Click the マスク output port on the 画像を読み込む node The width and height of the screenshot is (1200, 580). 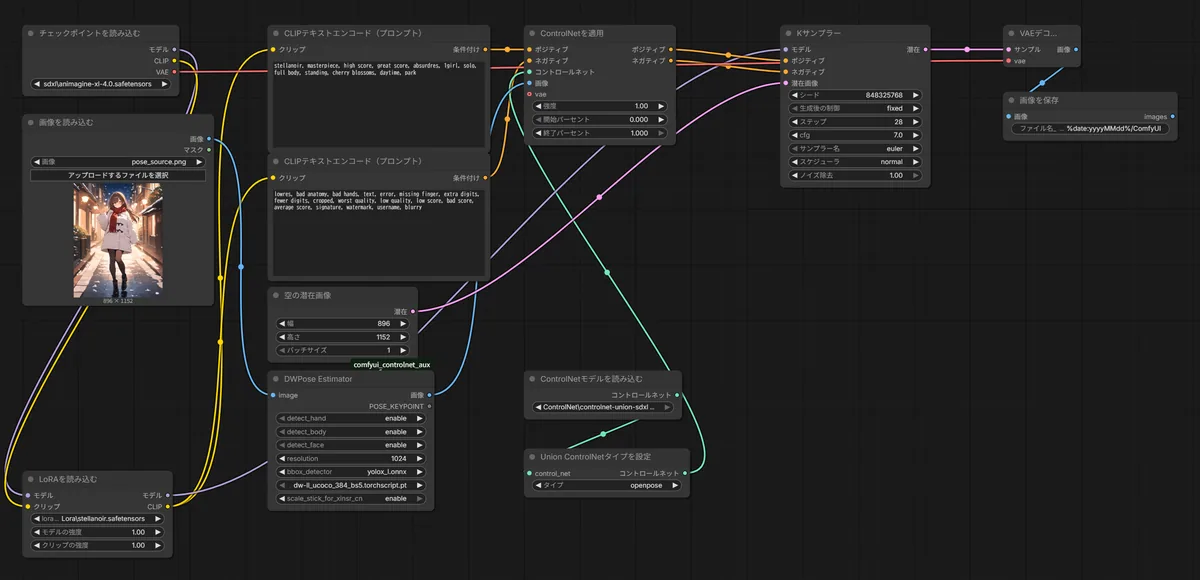click(x=208, y=150)
